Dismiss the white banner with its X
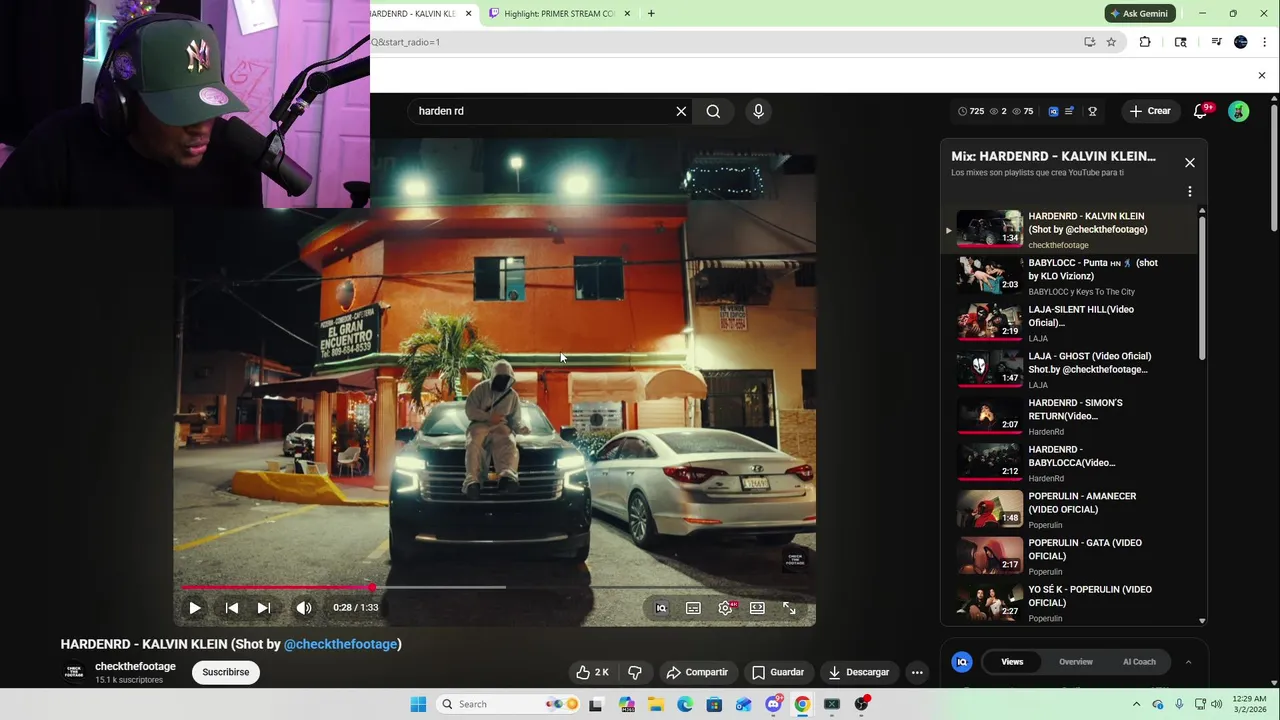This screenshot has height=720, width=1280. (x=1261, y=75)
